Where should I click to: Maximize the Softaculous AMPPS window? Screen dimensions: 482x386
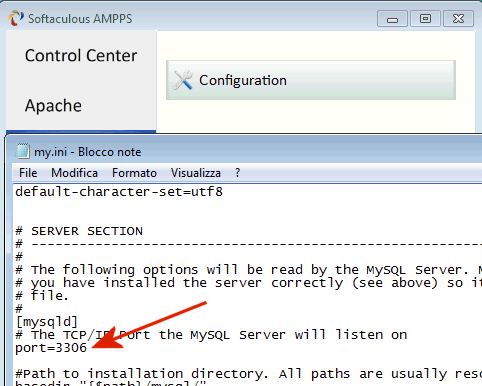pyautogui.click(x=425, y=19)
